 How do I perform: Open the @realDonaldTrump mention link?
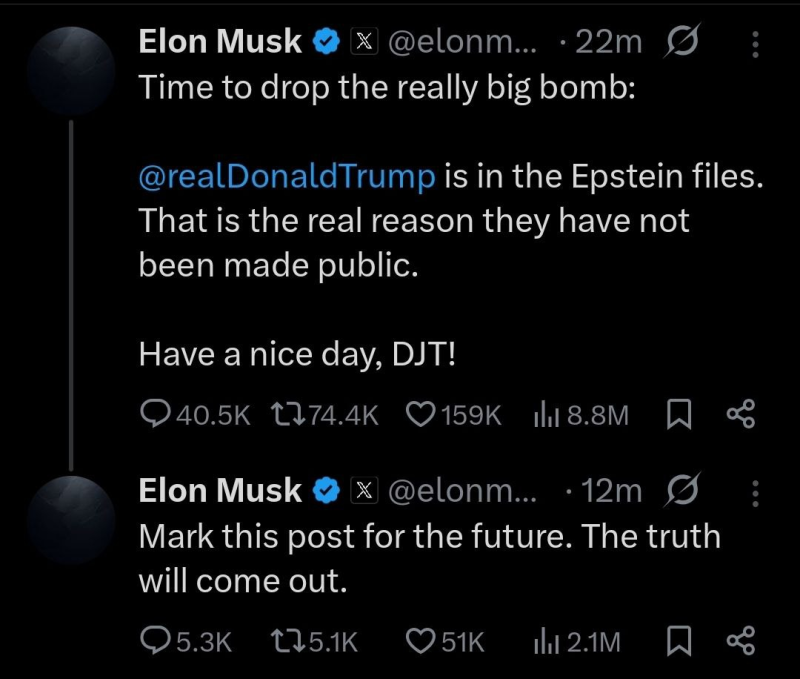click(x=287, y=177)
